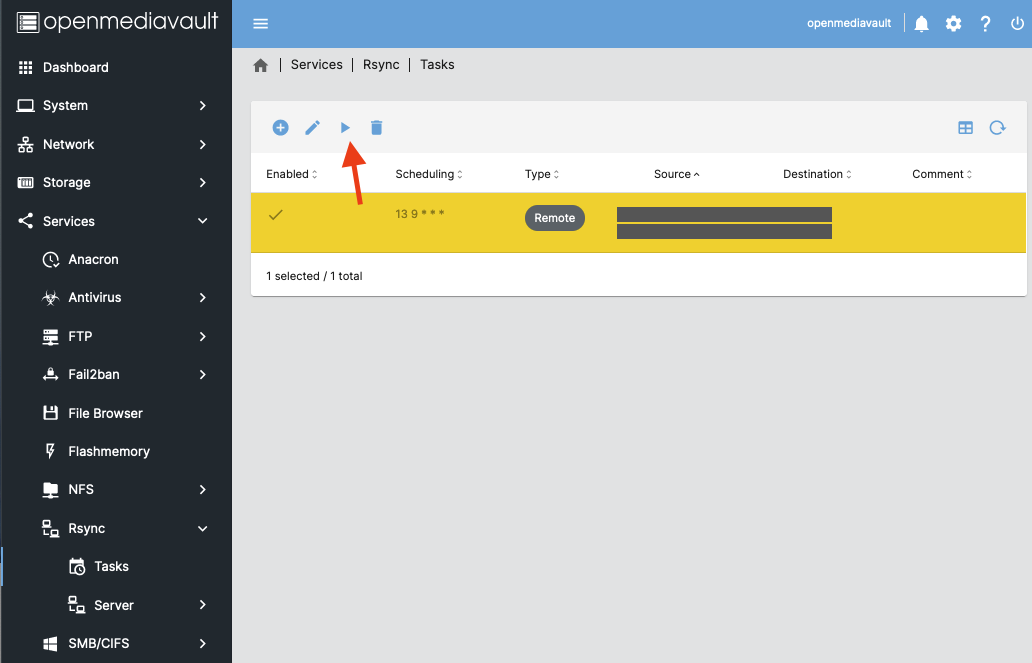This screenshot has height=663, width=1032.
Task: Open the notifications bell
Action: coord(922,23)
